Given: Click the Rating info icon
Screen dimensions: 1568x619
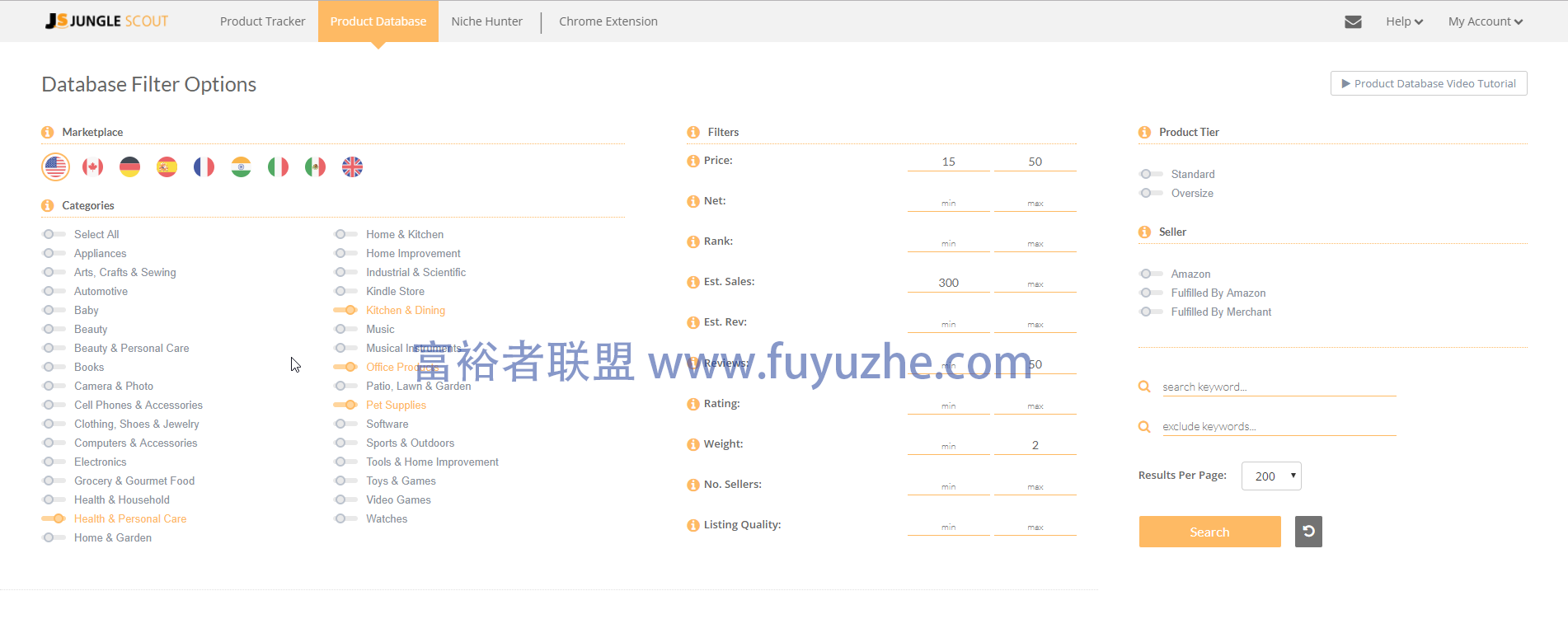Looking at the screenshot, I should click(693, 404).
